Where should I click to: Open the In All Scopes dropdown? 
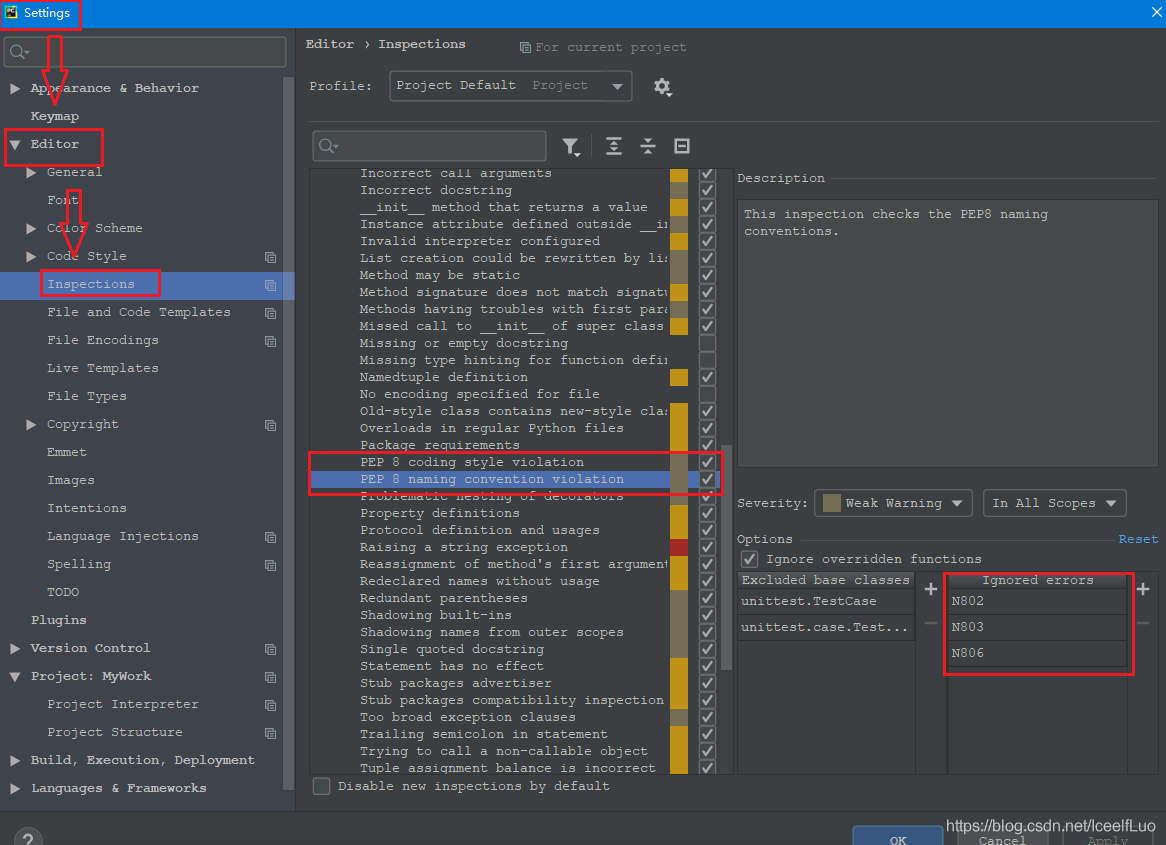tap(1054, 503)
